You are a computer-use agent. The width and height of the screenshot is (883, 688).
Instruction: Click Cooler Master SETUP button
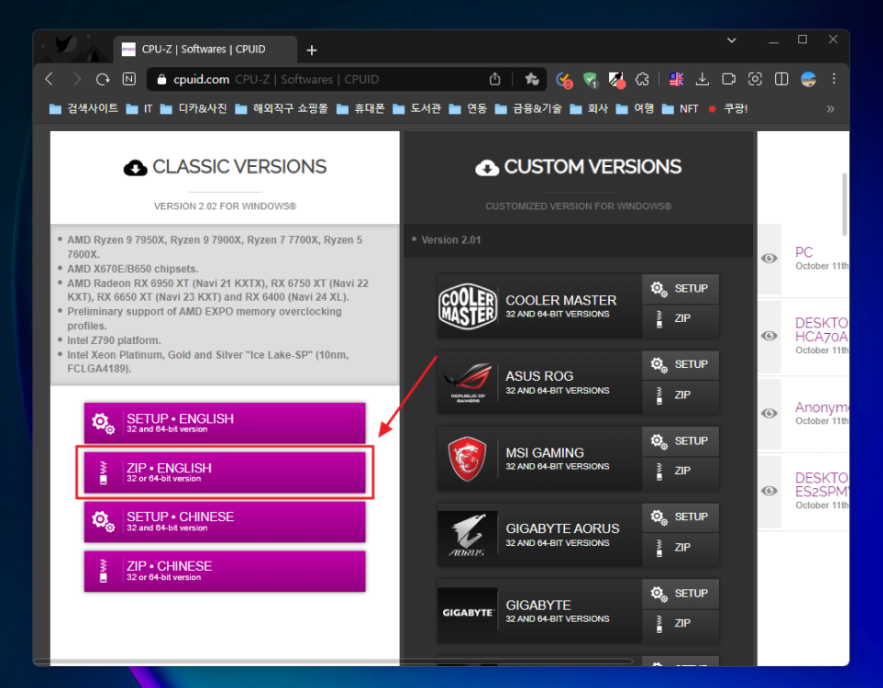680,289
